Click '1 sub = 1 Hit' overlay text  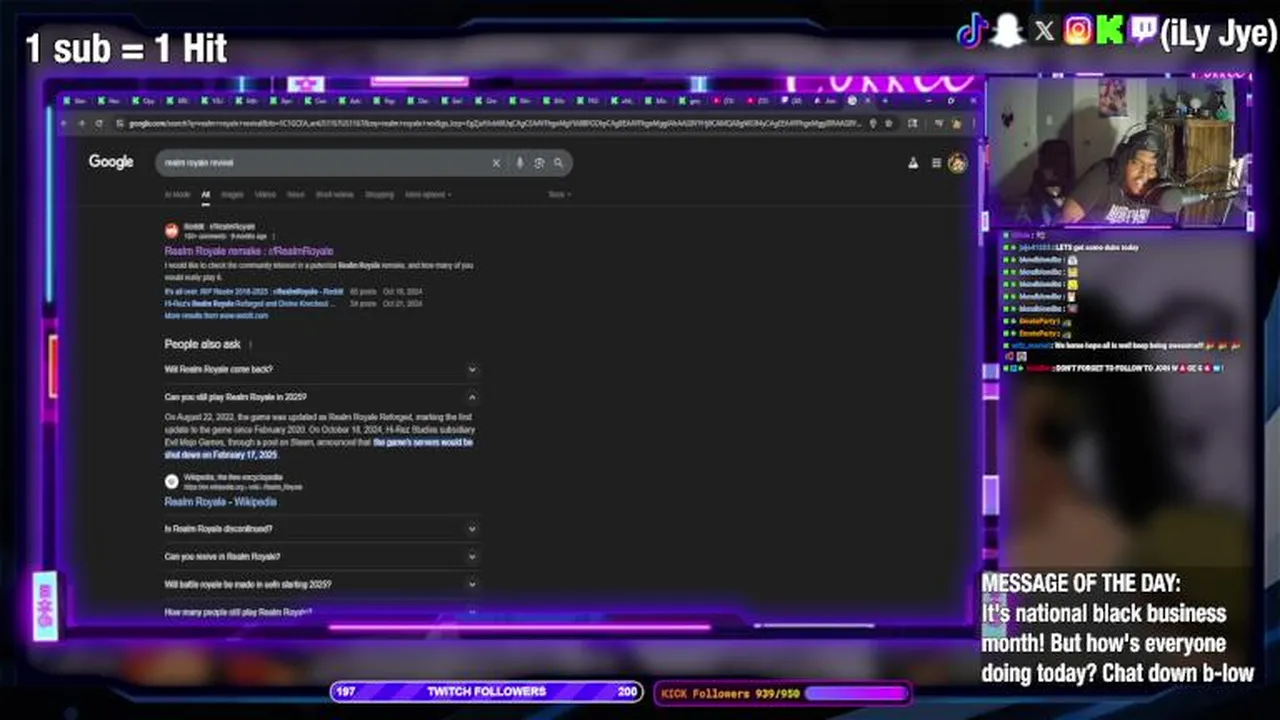coord(126,48)
